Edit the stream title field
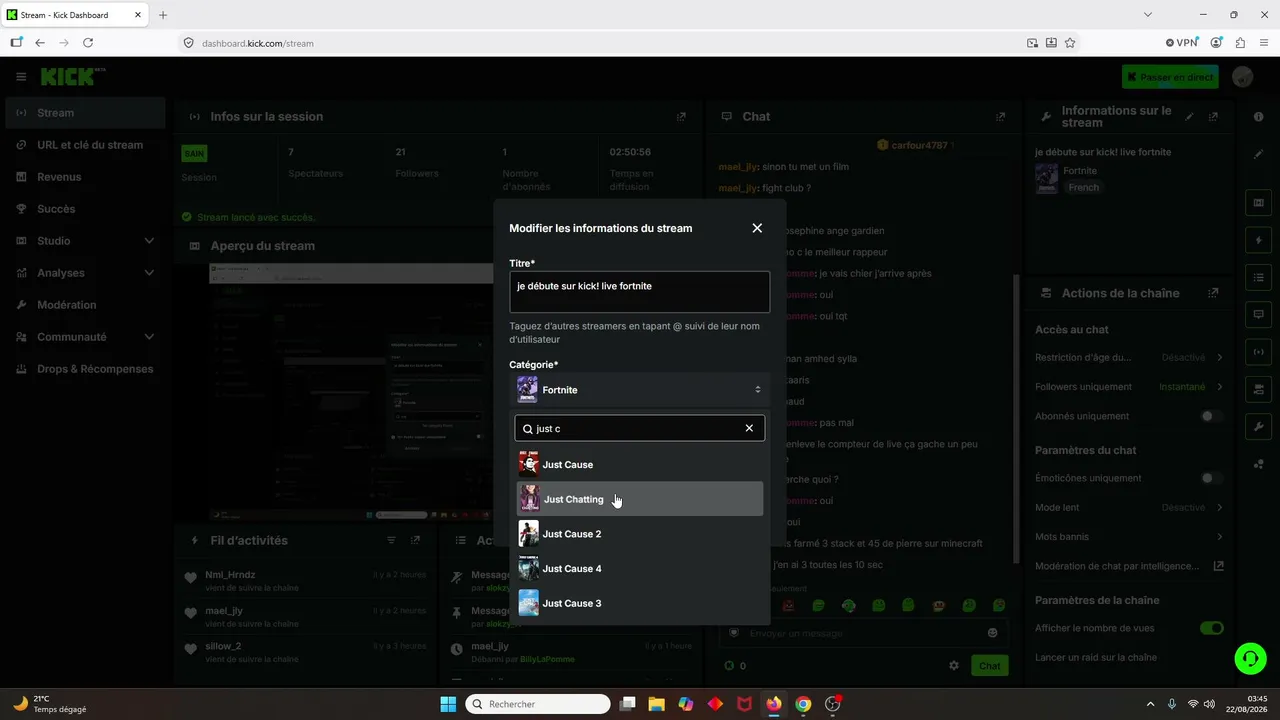The height and width of the screenshot is (720, 1280). tap(640, 292)
